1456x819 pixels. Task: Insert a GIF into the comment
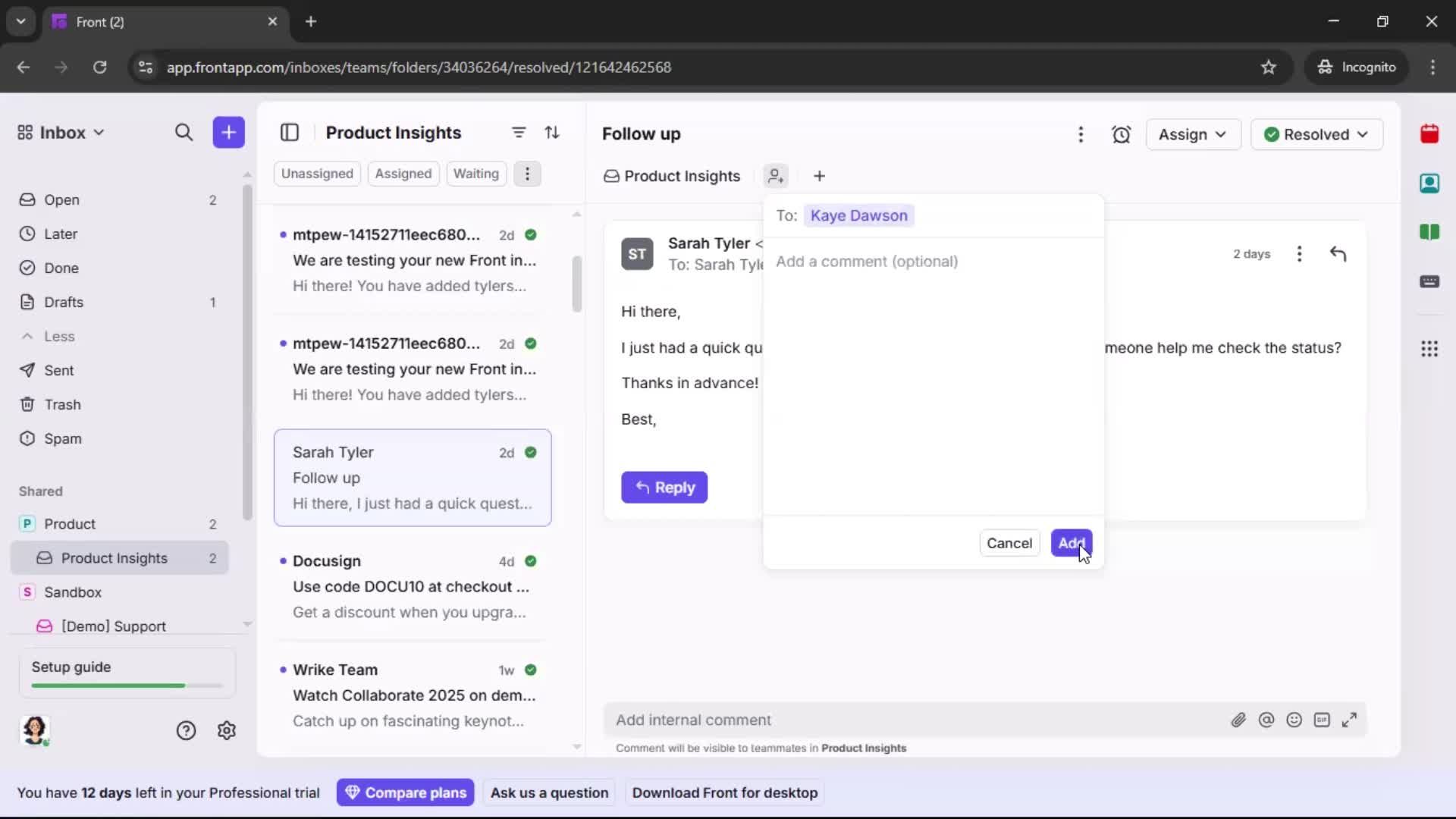(1323, 720)
